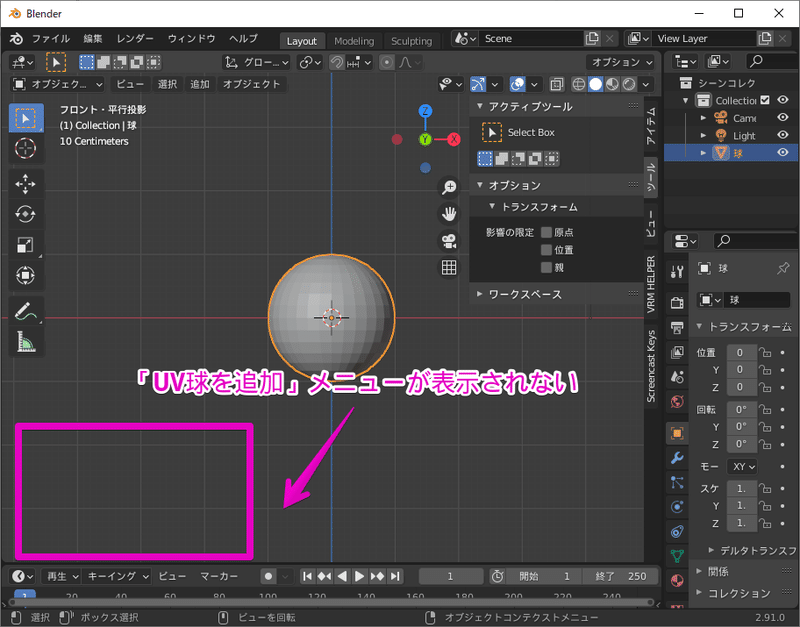Viewport: 800px width, 627px height.
Task: Activate the Scale tool
Action: pyautogui.click(x=26, y=245)
